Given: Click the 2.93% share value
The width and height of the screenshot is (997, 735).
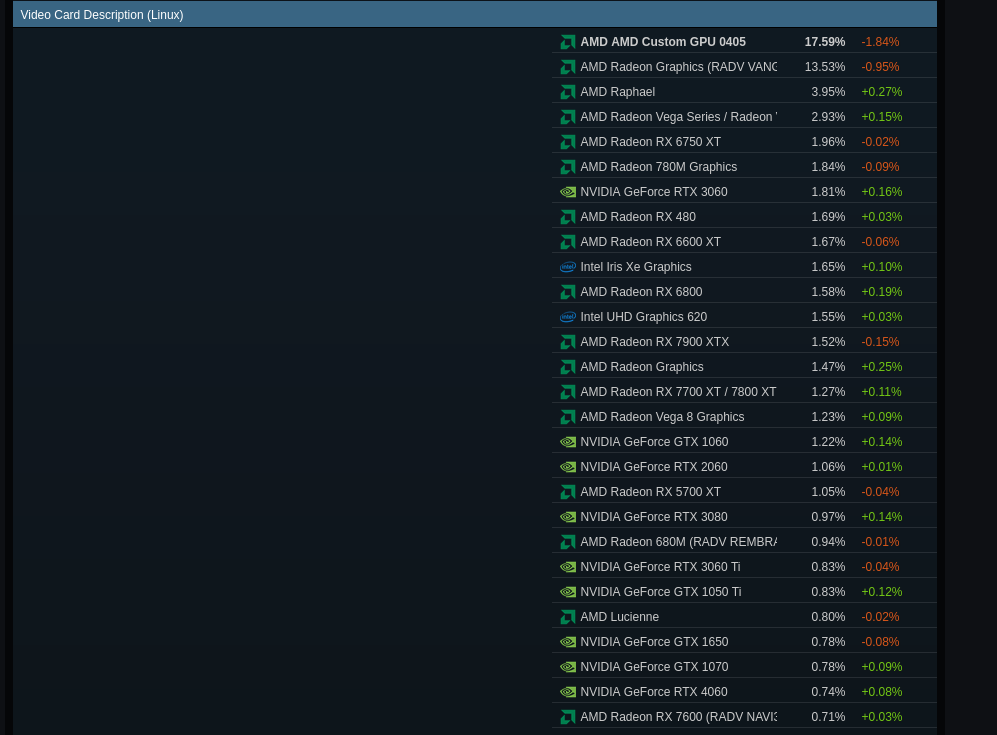Looking at the screenshot, I should 828,117.
